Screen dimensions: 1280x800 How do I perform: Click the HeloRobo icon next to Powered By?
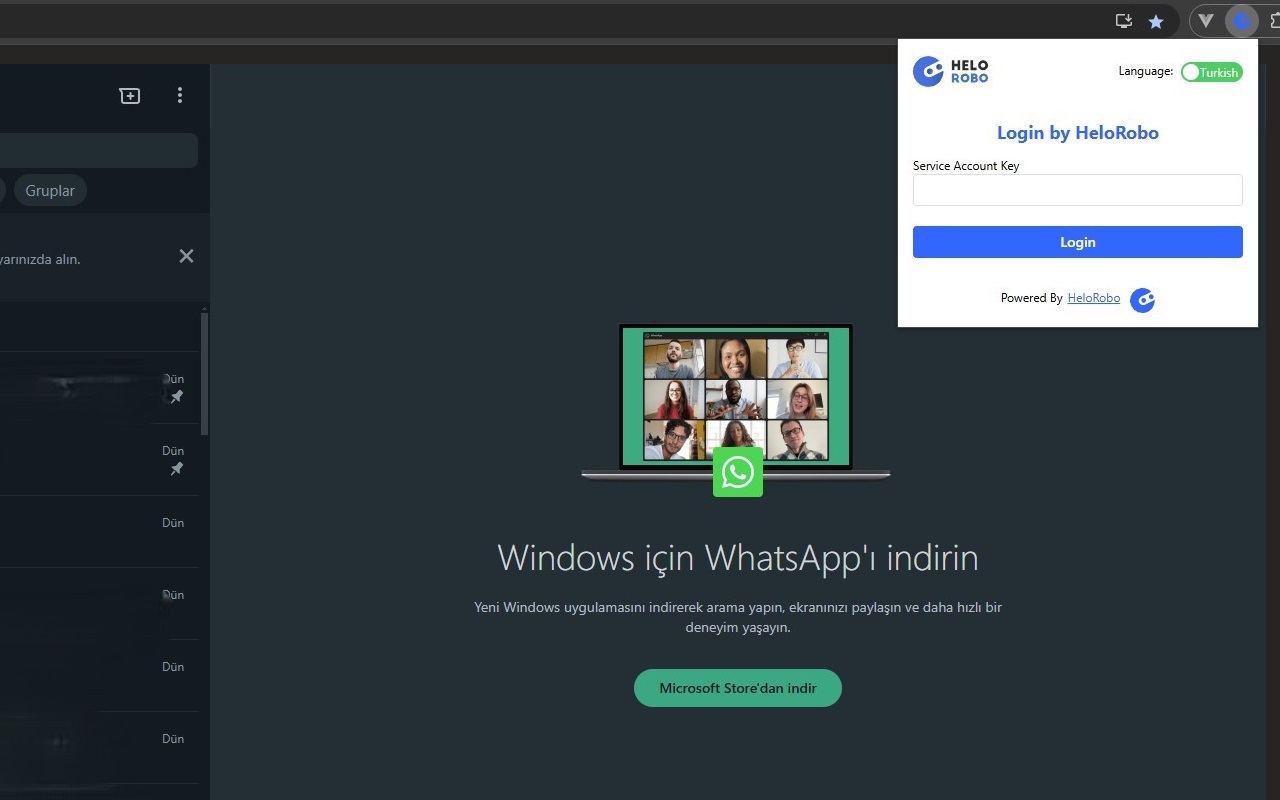pos(1142,300)
